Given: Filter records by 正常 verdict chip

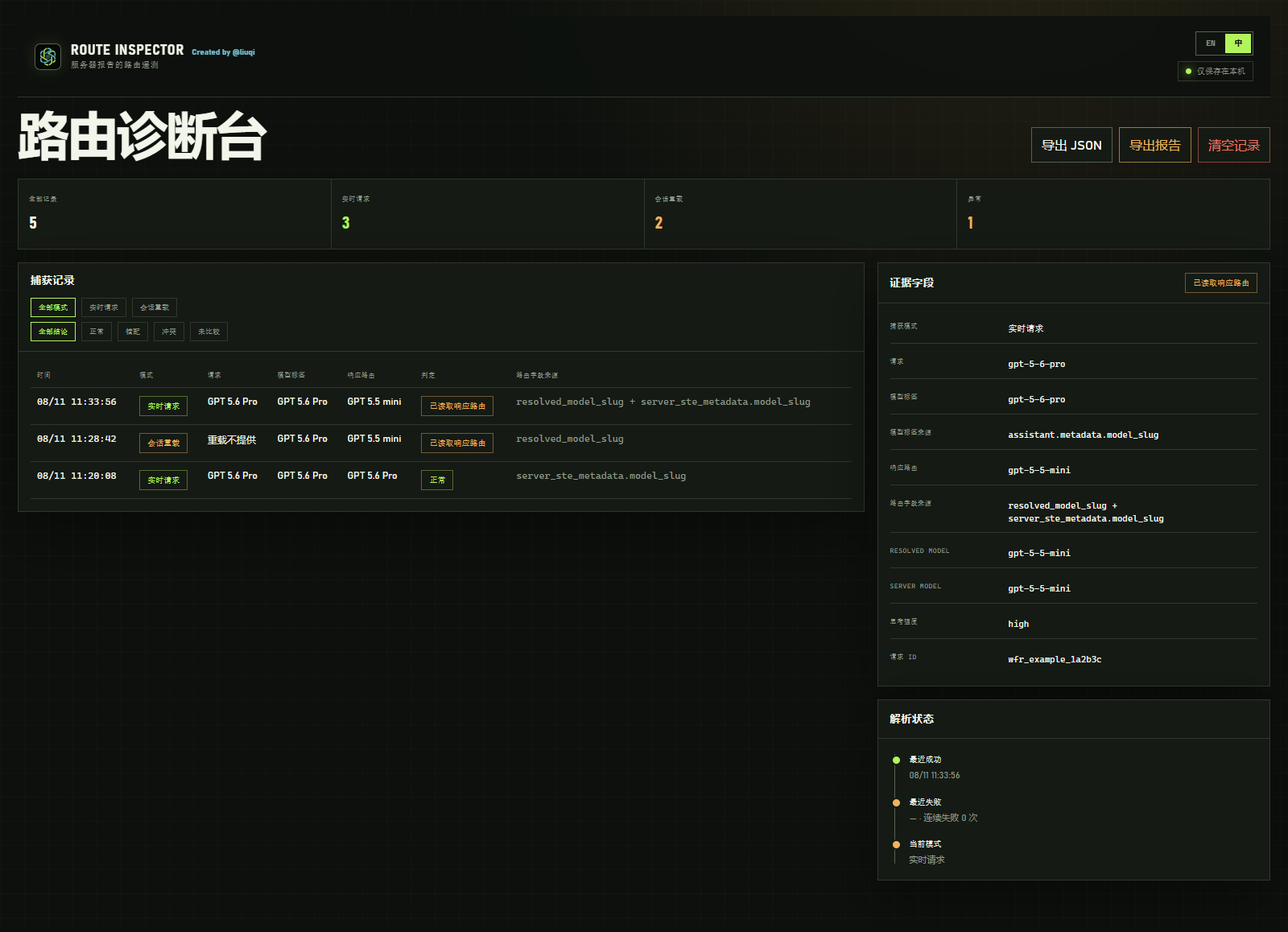Looking at the screenshot, I should [97, 332].
